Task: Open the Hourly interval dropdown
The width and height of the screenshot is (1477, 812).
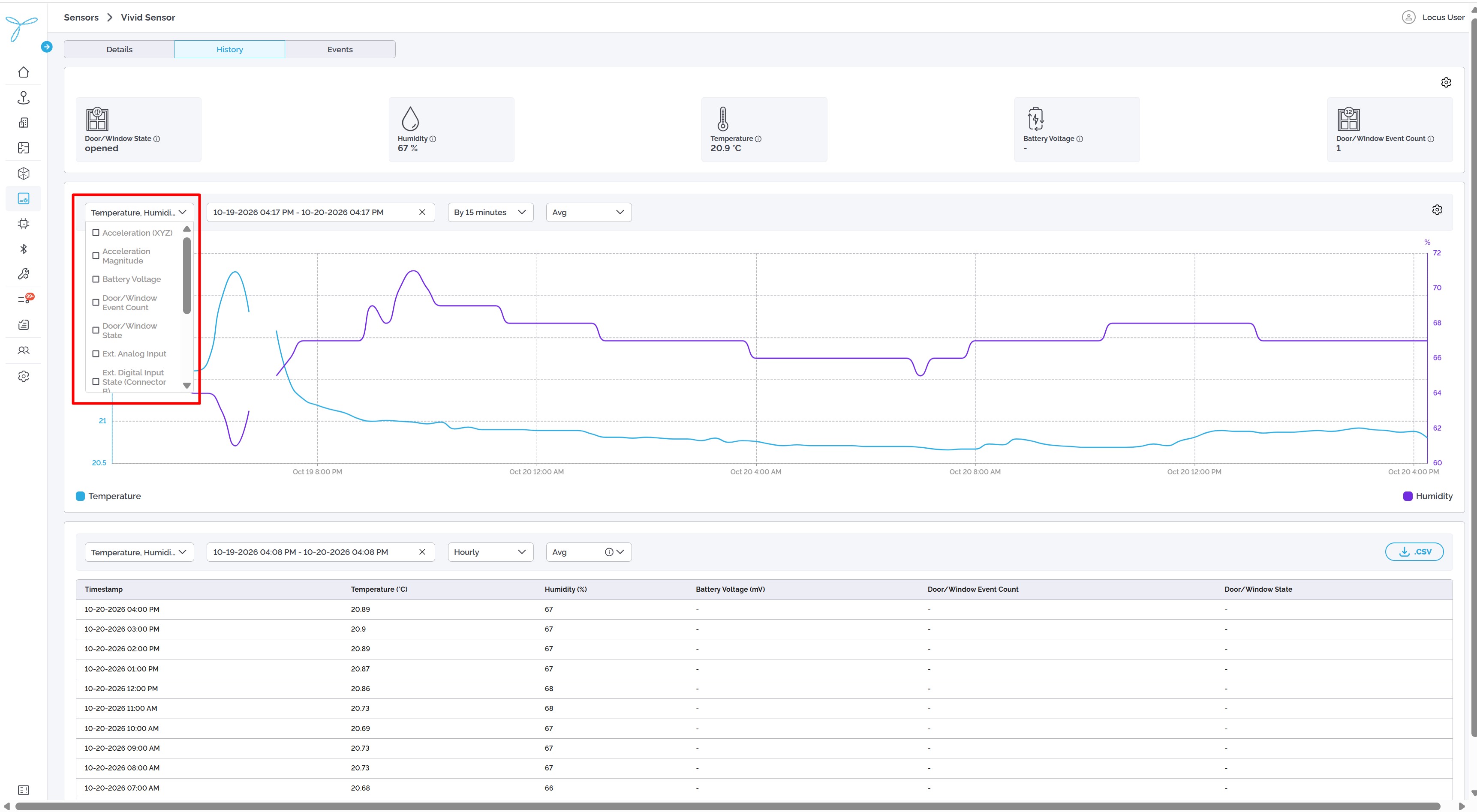Action: coord(490,552)
